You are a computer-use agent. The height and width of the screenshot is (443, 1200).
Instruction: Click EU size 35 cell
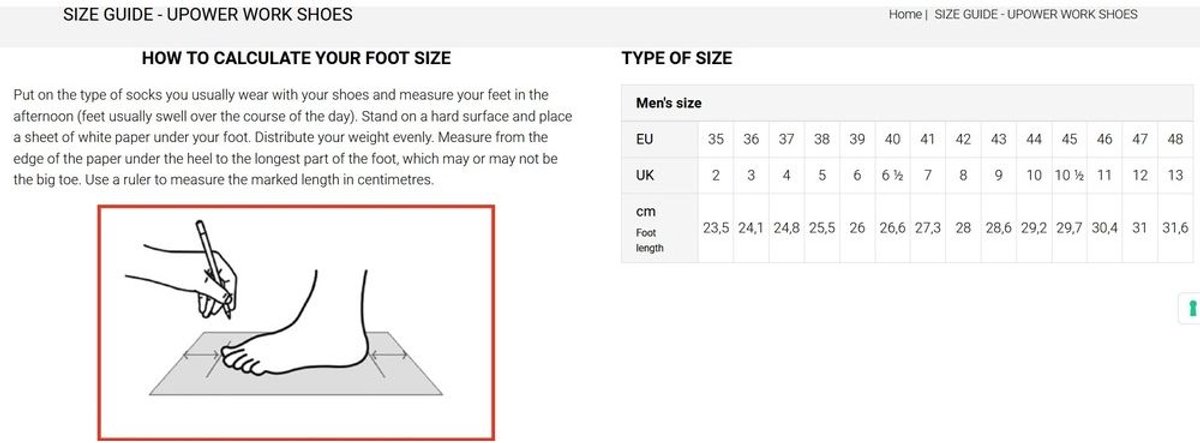click(716, 140)
